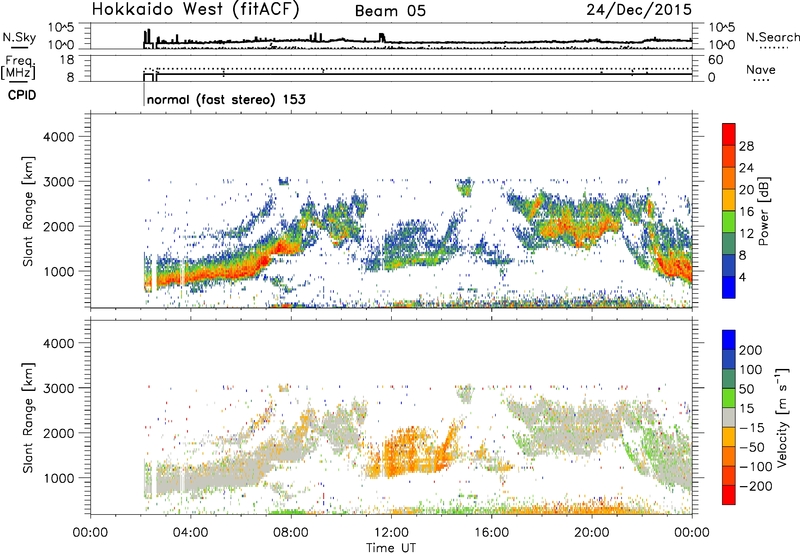Click the blue bottom of power color bar
The image size is (800, 554).
pos(729,288)
